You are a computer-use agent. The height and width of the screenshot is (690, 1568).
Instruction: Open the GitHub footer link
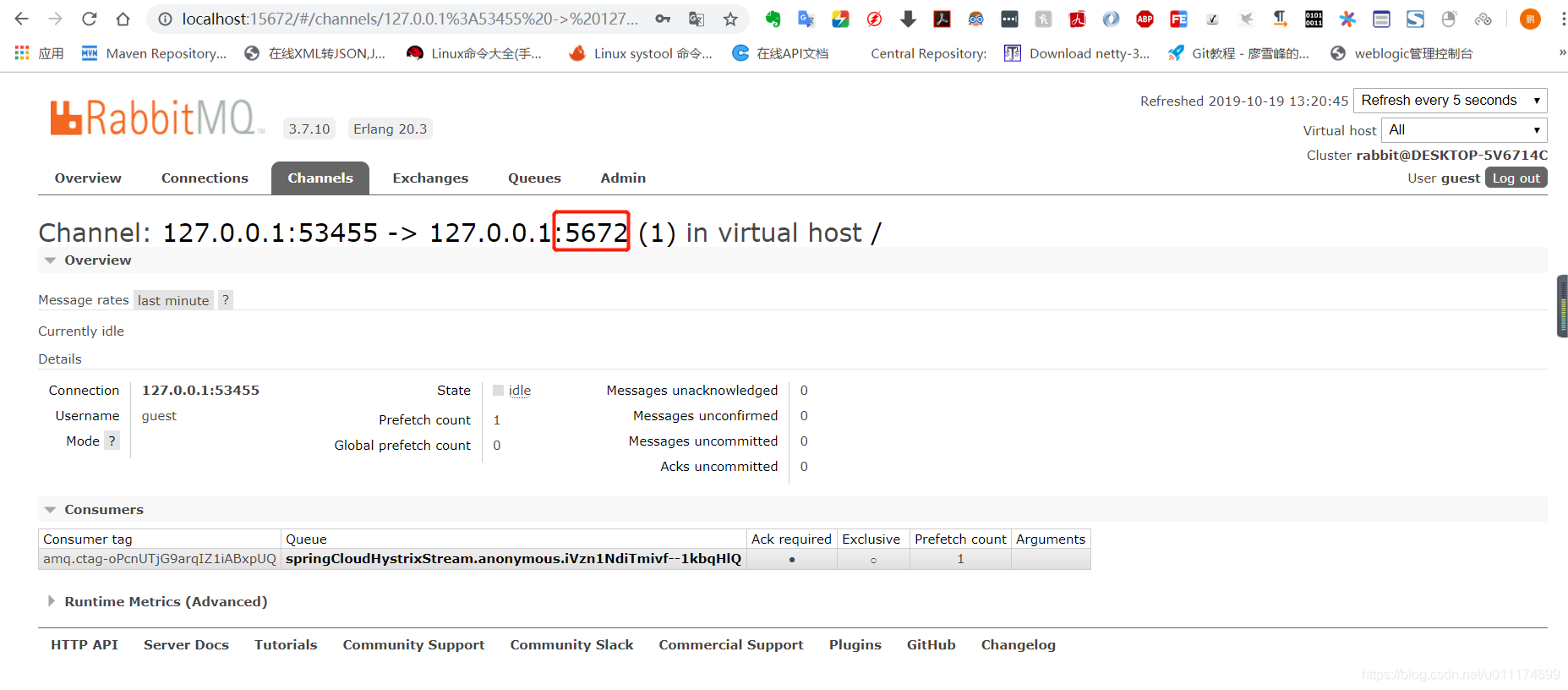point(931,644)
